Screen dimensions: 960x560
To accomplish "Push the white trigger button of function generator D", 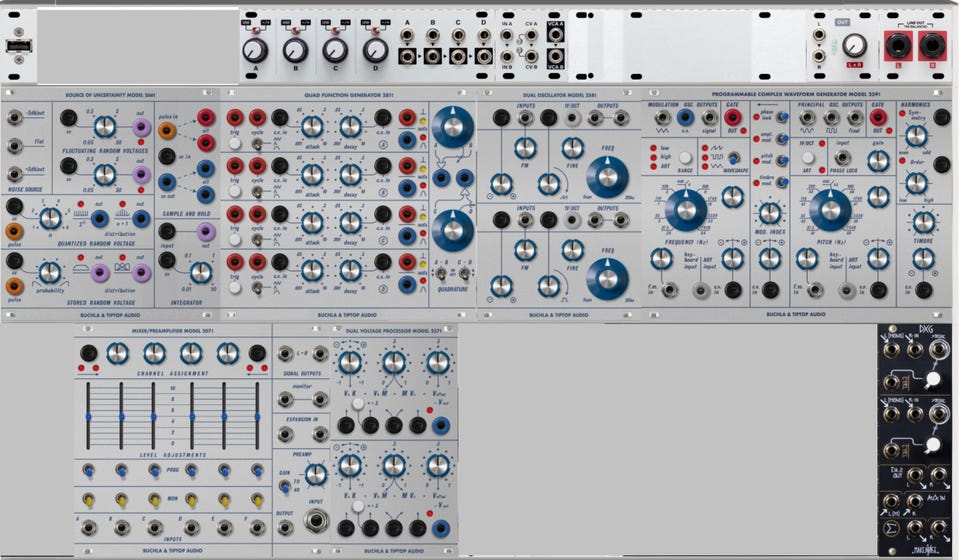I will point(235,288).
